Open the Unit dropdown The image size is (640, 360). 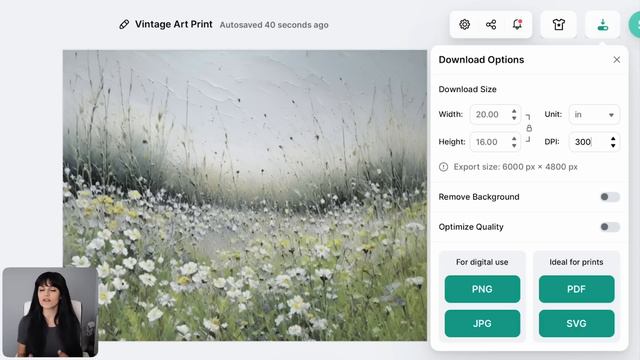[594, 115]
